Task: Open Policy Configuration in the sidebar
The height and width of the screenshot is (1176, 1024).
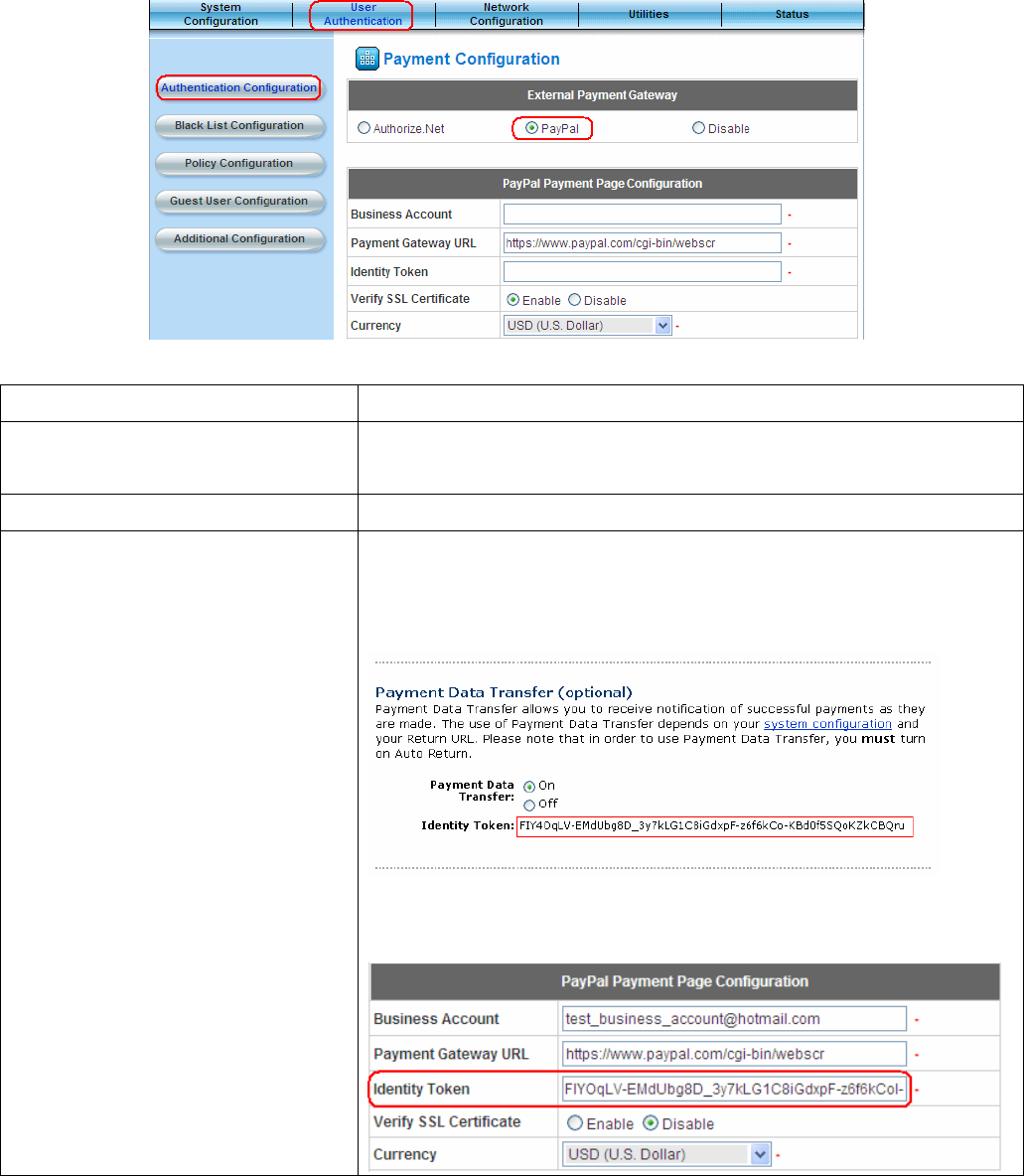Action: [239, 163]
